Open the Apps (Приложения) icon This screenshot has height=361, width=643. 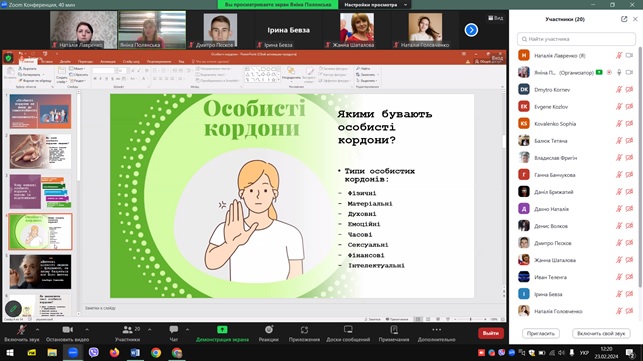tap(304, 334)
